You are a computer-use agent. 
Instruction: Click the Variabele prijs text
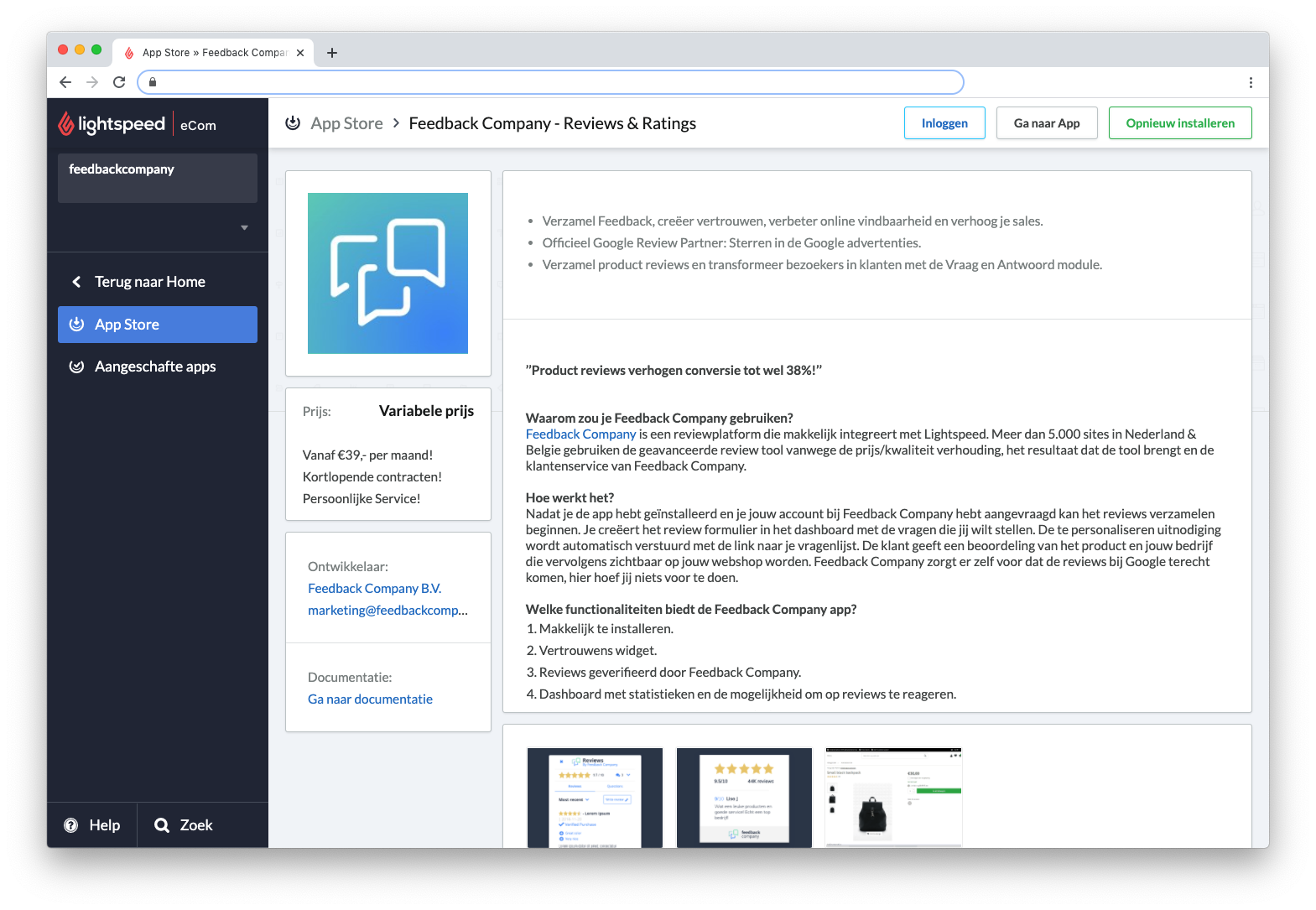tap(426, 411)
